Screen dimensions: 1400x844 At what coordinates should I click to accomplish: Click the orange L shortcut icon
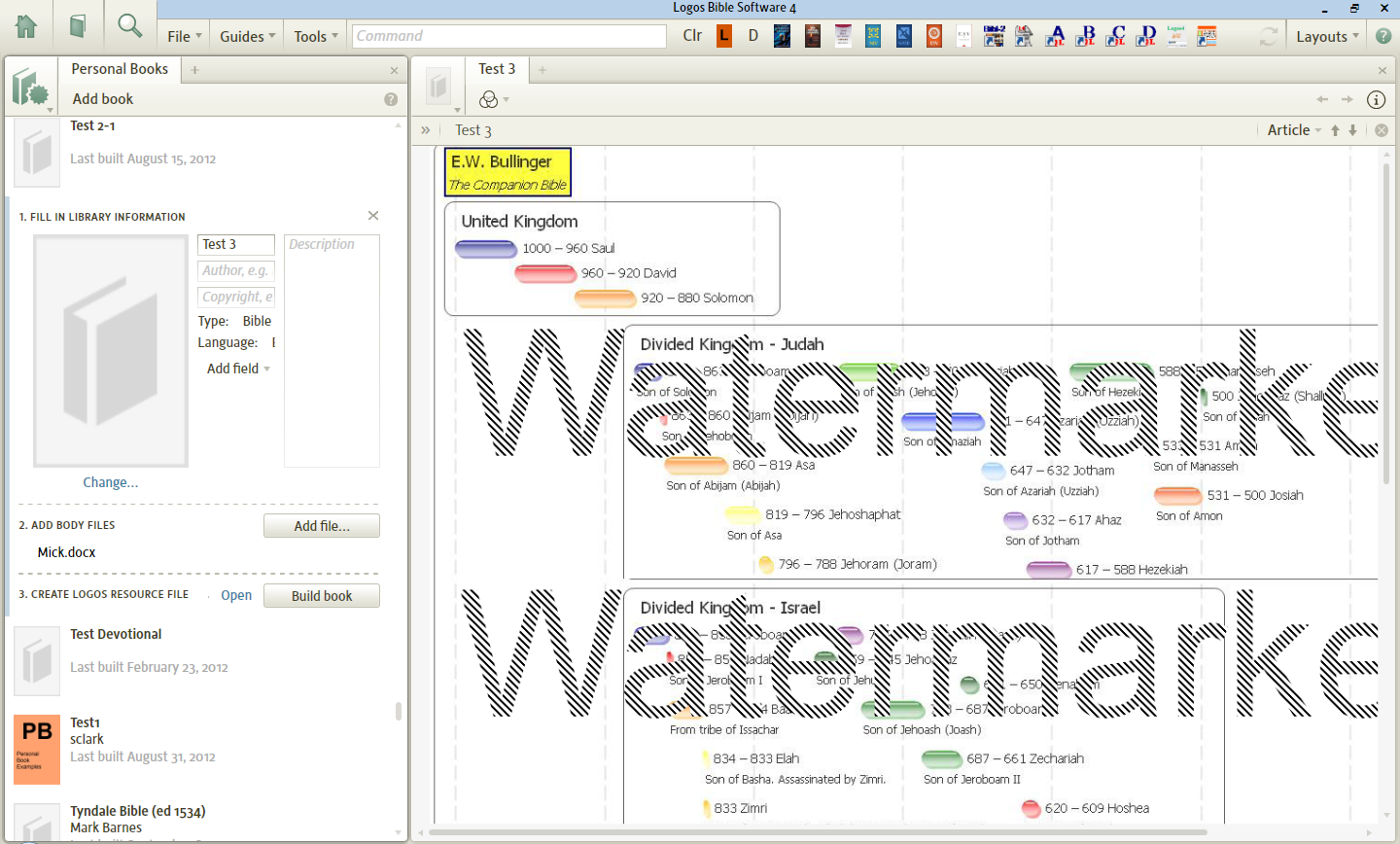724,36
